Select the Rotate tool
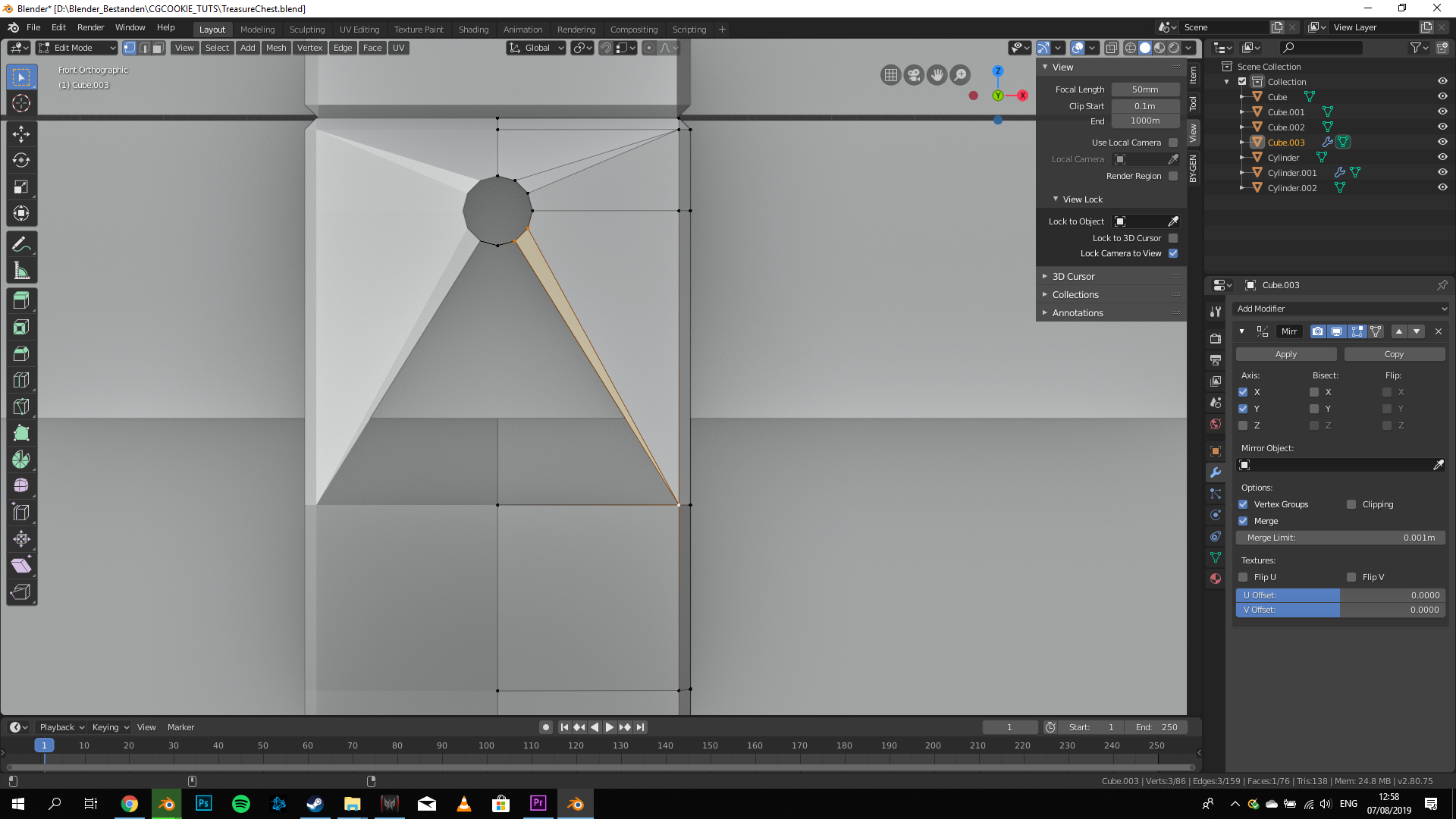 coord(21,161)
